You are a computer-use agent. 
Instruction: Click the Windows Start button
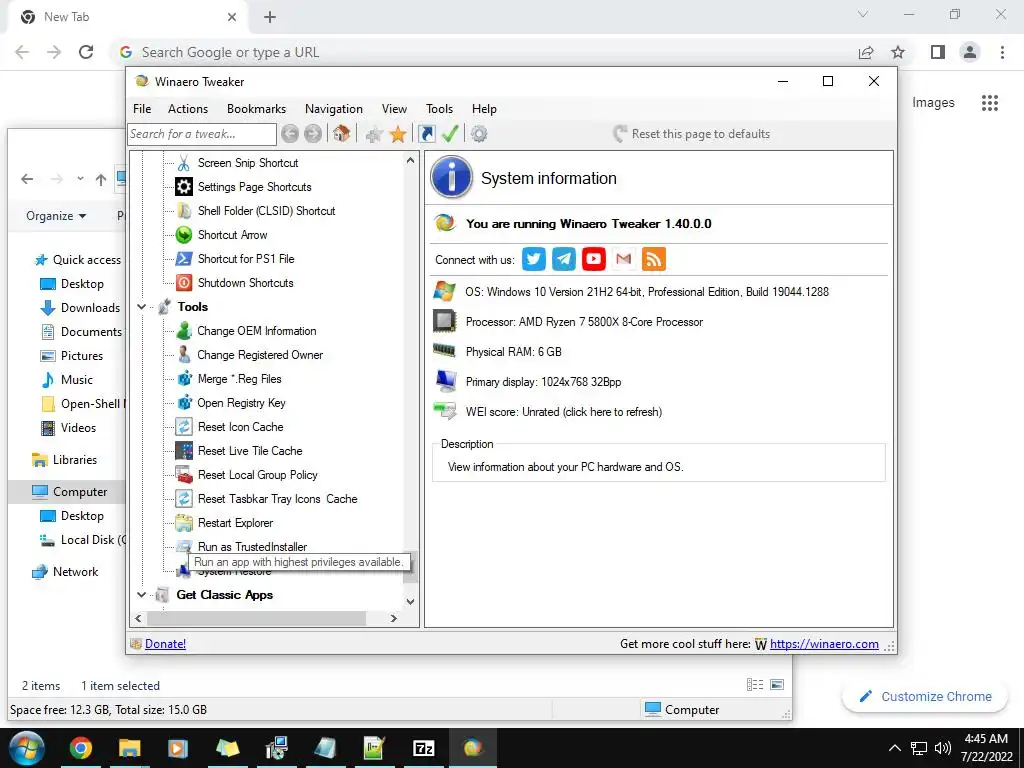[x=27, y=748]
